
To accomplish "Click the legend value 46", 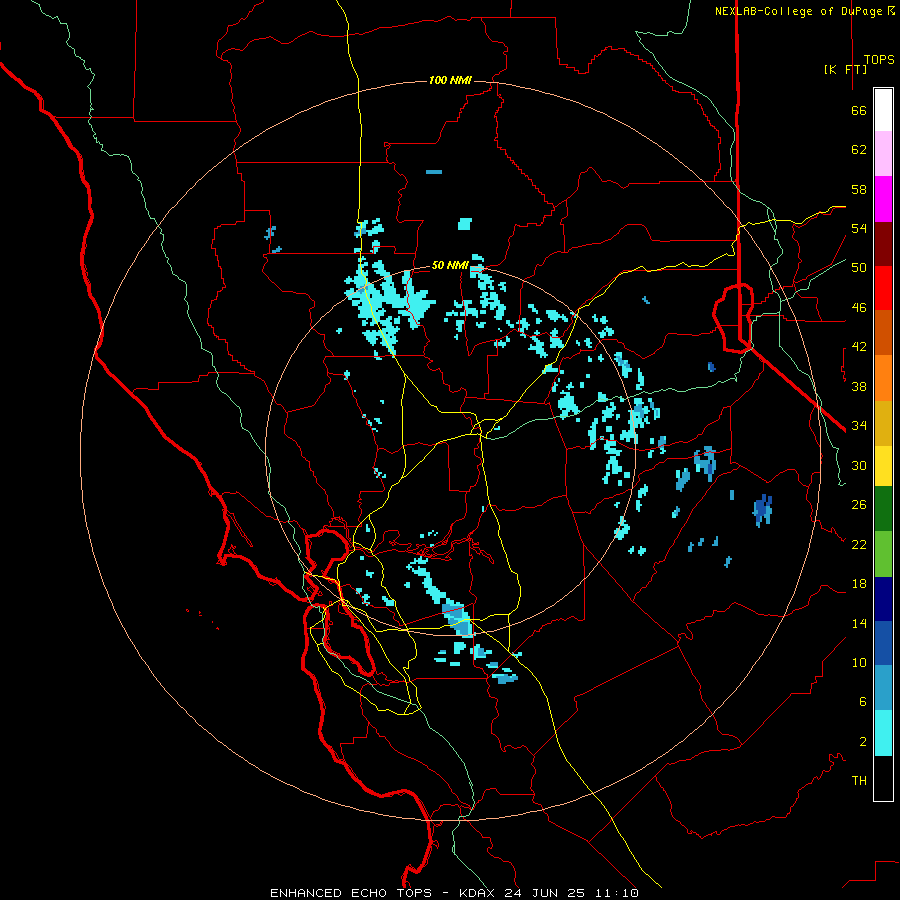I will [859, 307].
